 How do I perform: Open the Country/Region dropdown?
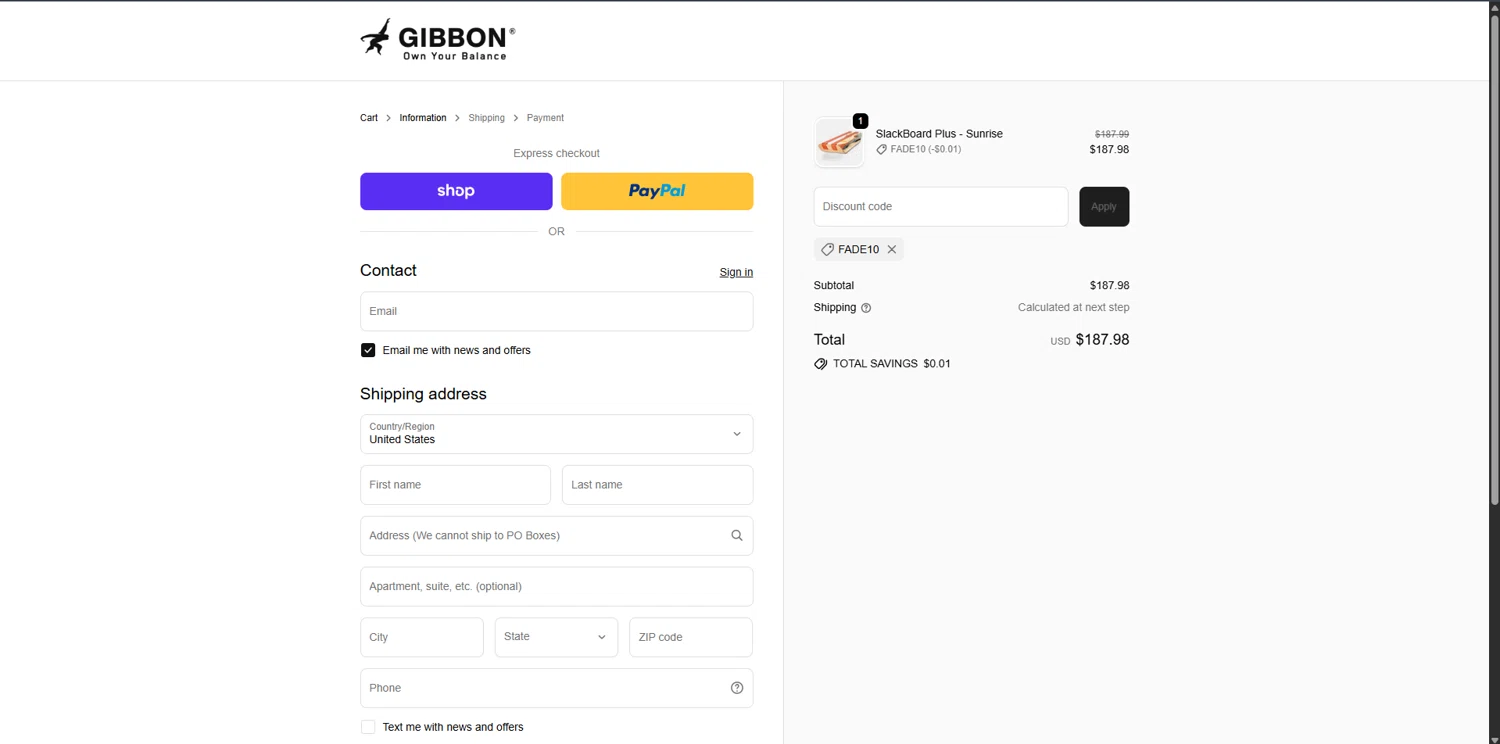tap(556, 434)
